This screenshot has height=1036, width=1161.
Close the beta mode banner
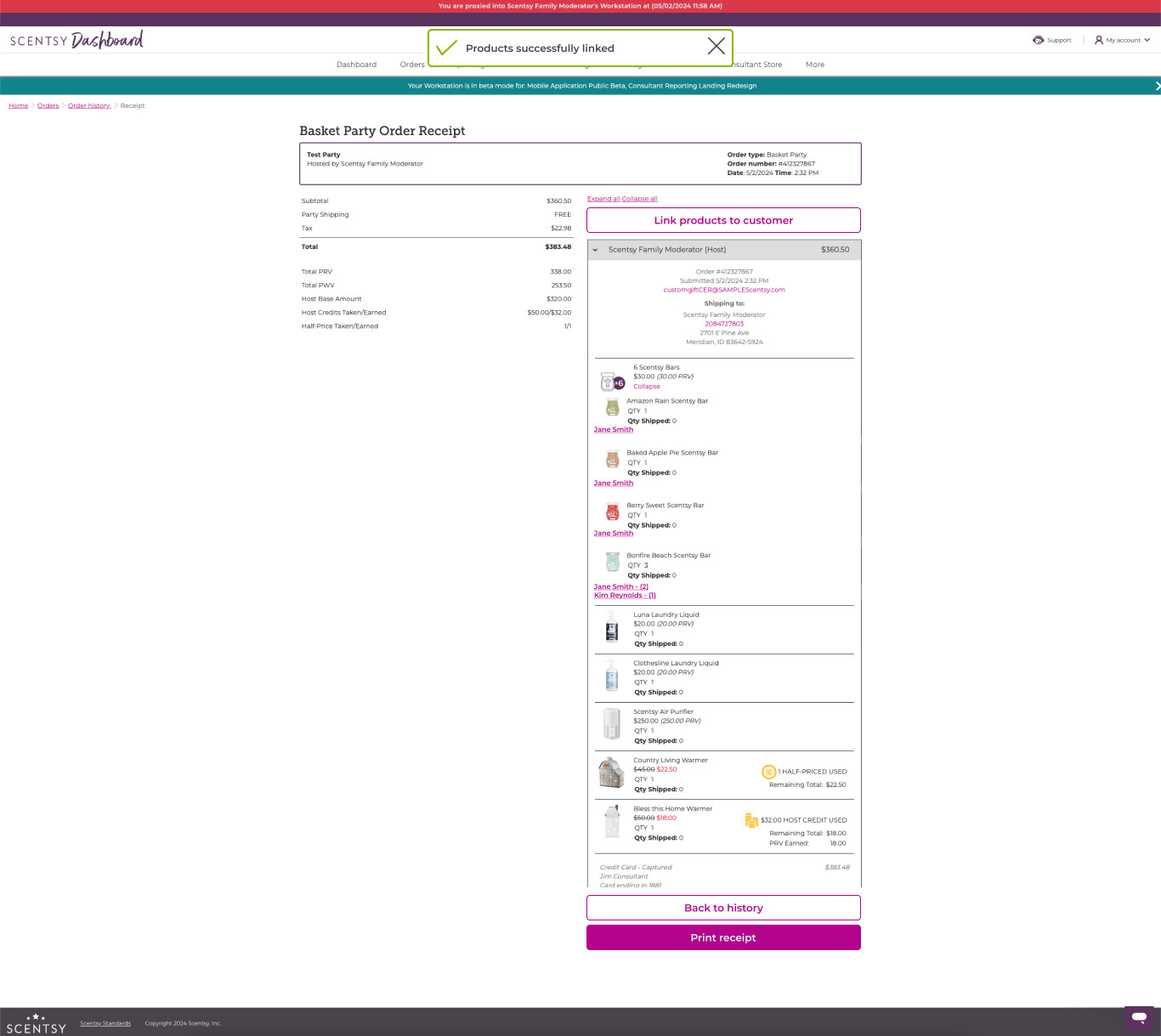pyautogui.click(x=1157, y=86)
